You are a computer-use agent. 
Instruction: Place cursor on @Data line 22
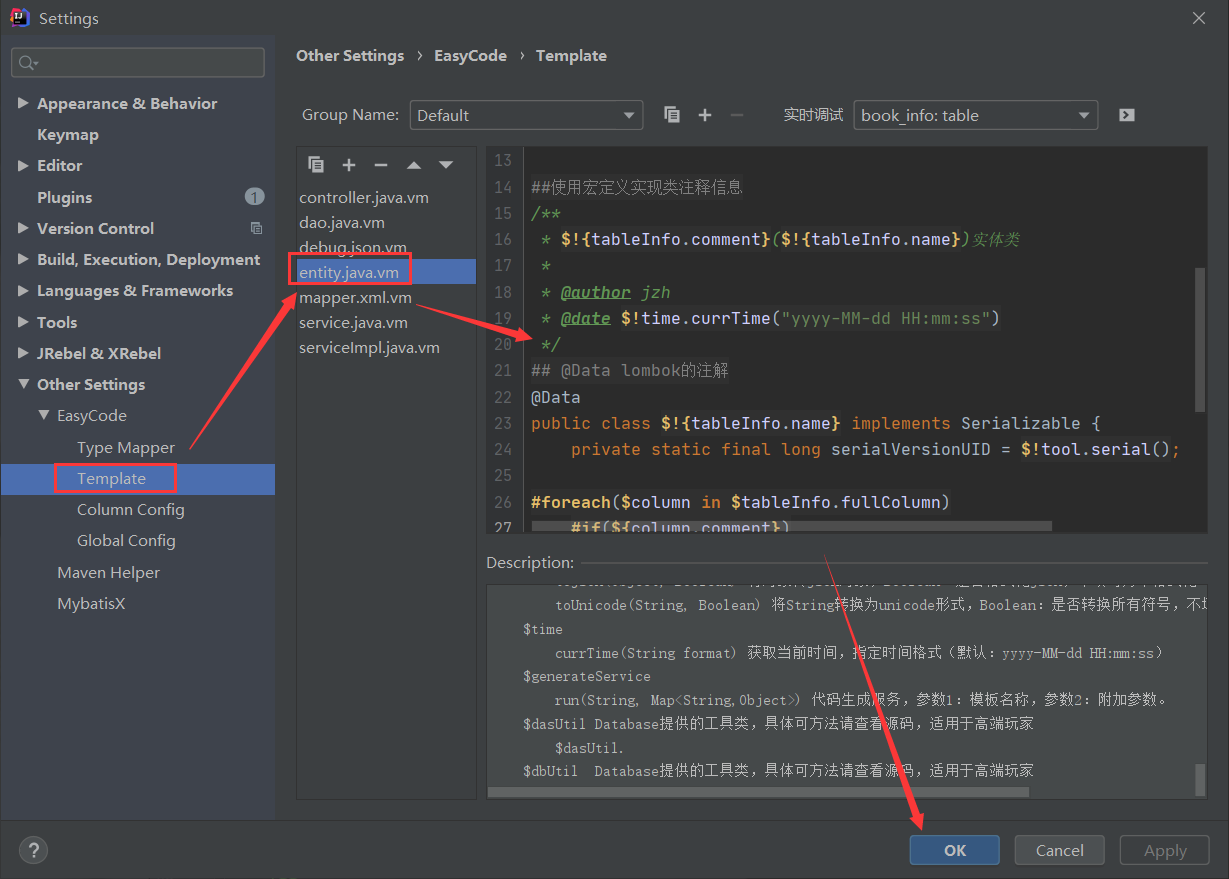click(554, 397)
